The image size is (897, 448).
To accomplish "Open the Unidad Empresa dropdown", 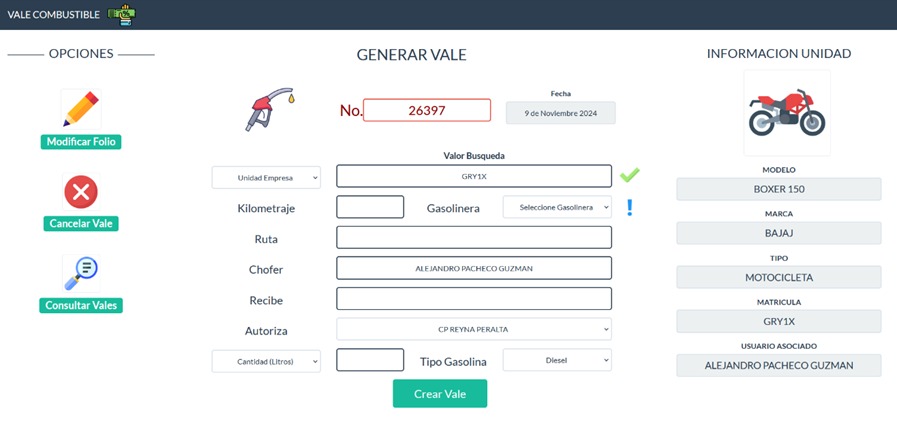I will pyautogui.click(x=266, y=177).
